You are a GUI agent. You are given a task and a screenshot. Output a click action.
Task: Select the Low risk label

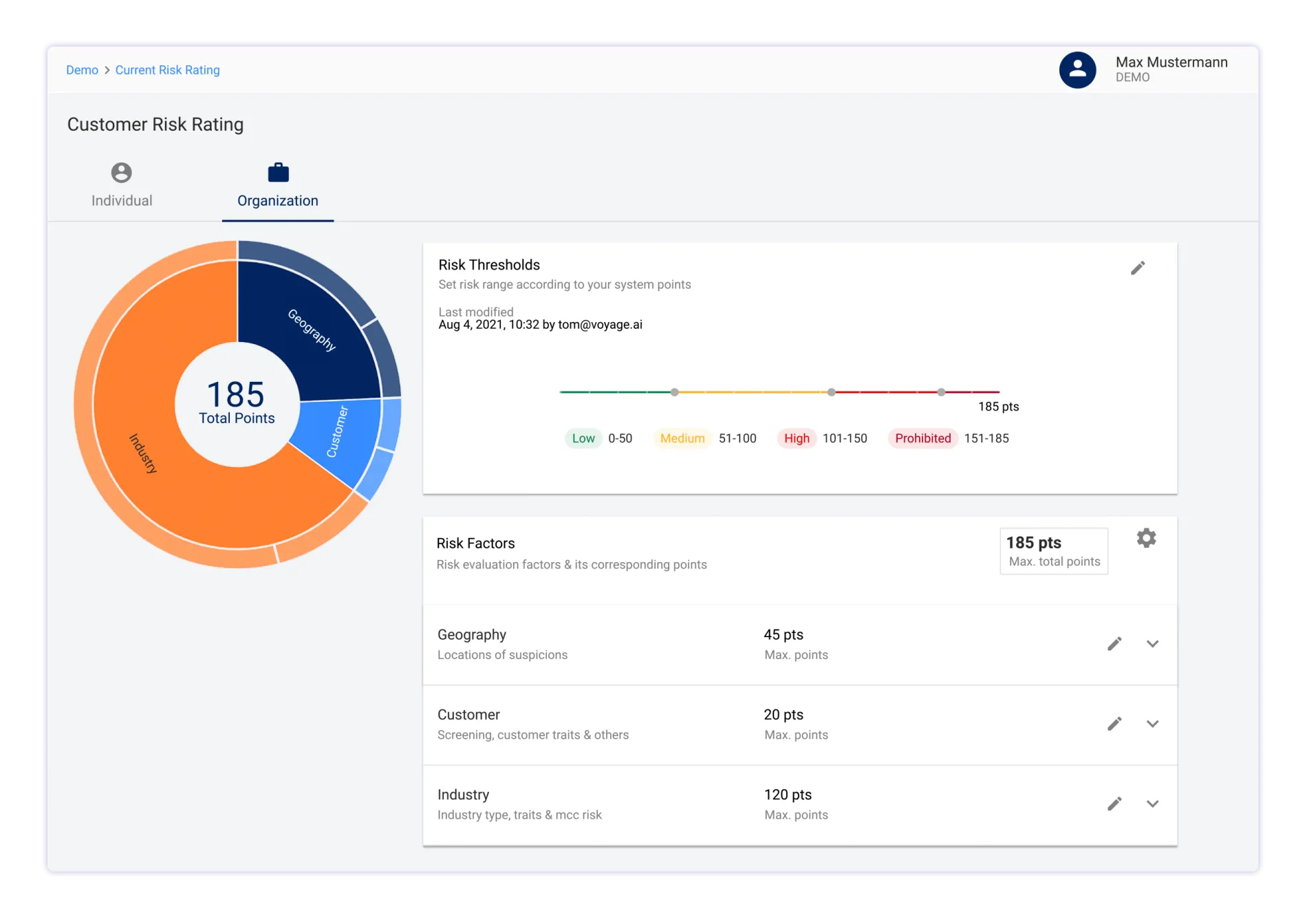(583, 438)
